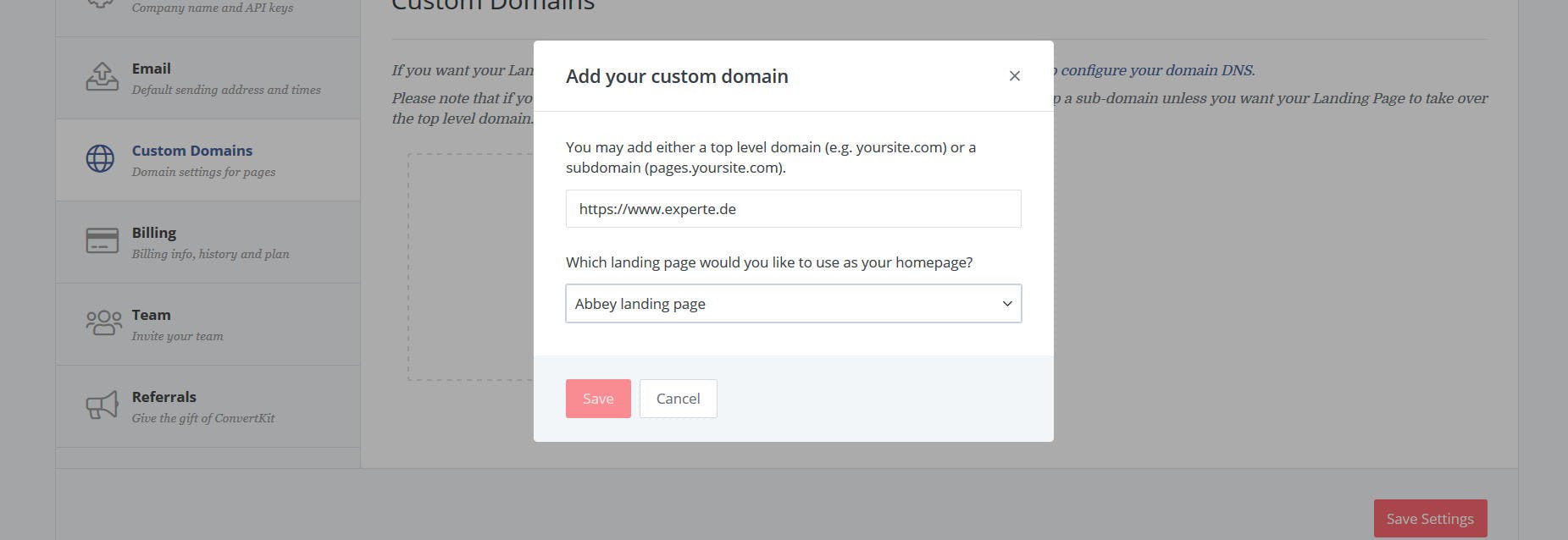Cancel adding the custom domain
The height and width of the screenshot is (540, 1568).
tap(678, 398)
